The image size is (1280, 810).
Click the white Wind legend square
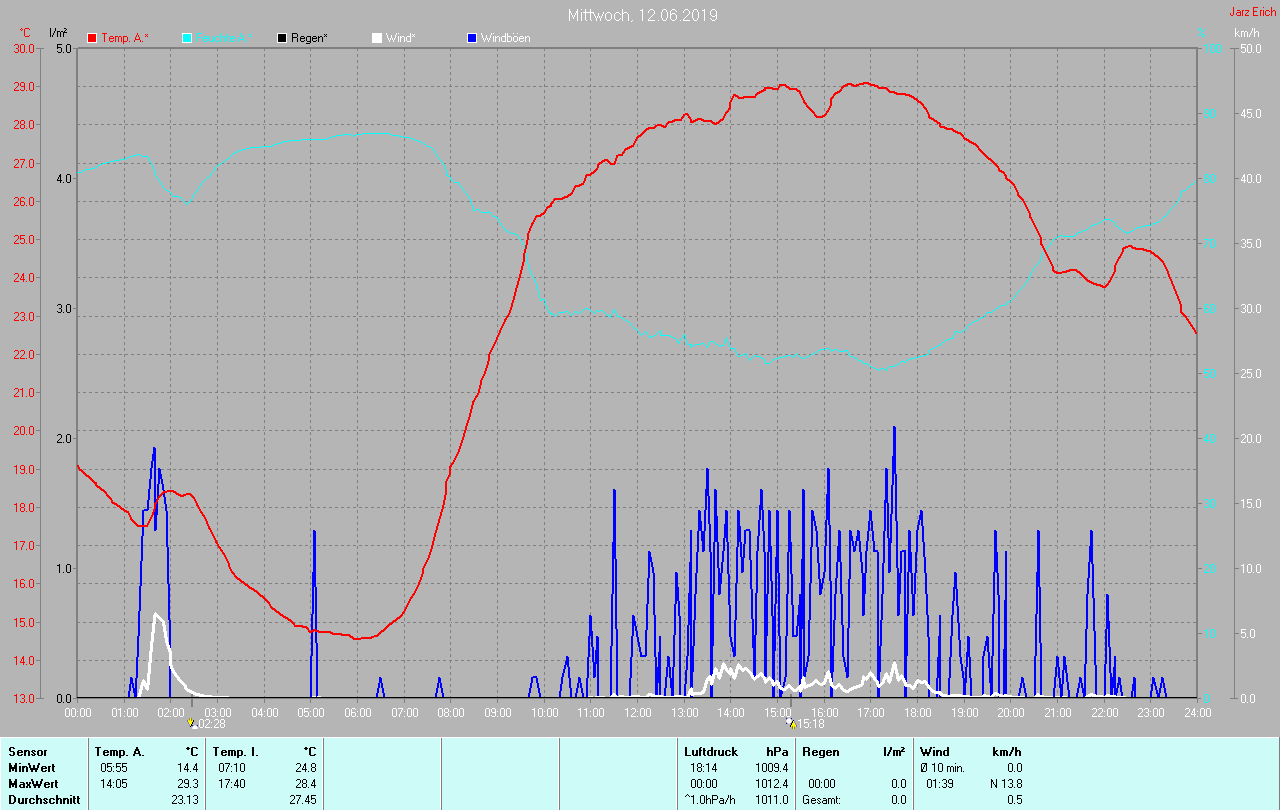pos(377,38)
